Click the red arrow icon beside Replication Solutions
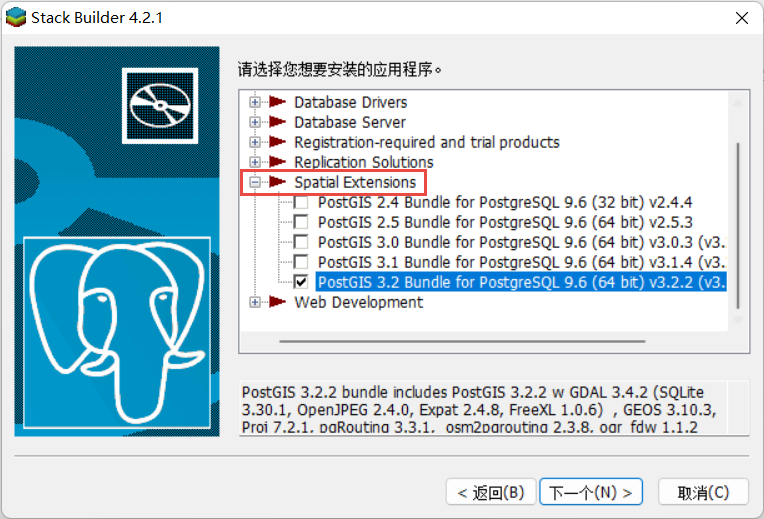This screenshot has width=764, height=519. (x=277, y=162)
